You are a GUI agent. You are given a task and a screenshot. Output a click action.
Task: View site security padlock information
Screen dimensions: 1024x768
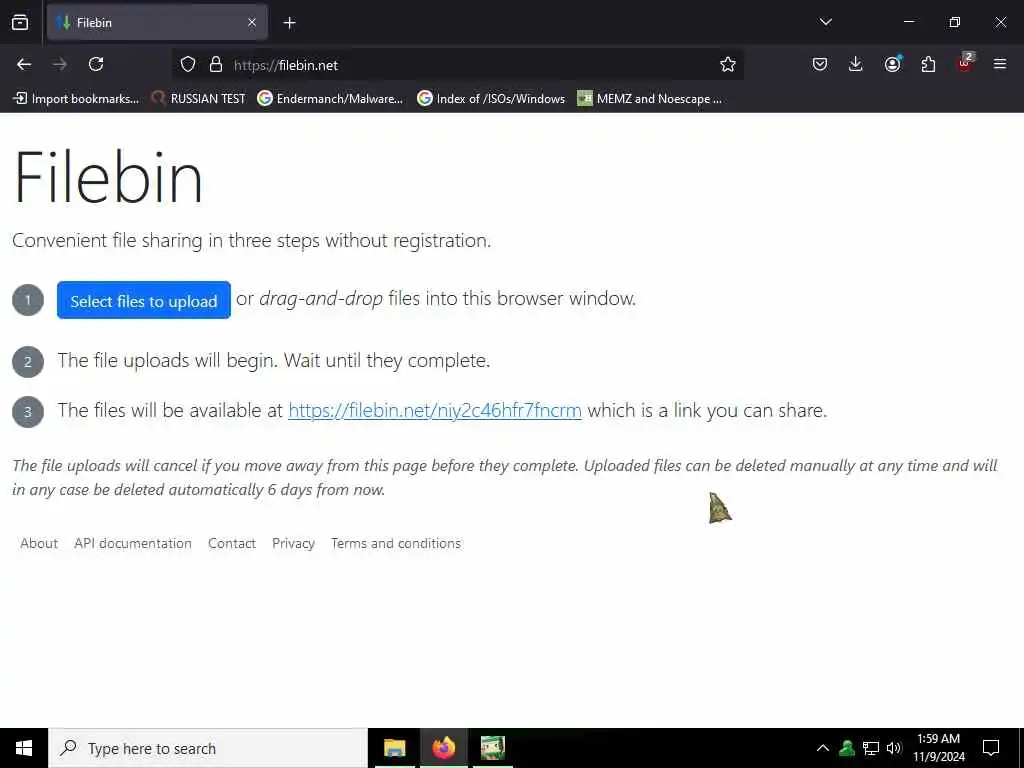(x=216, y=64)
